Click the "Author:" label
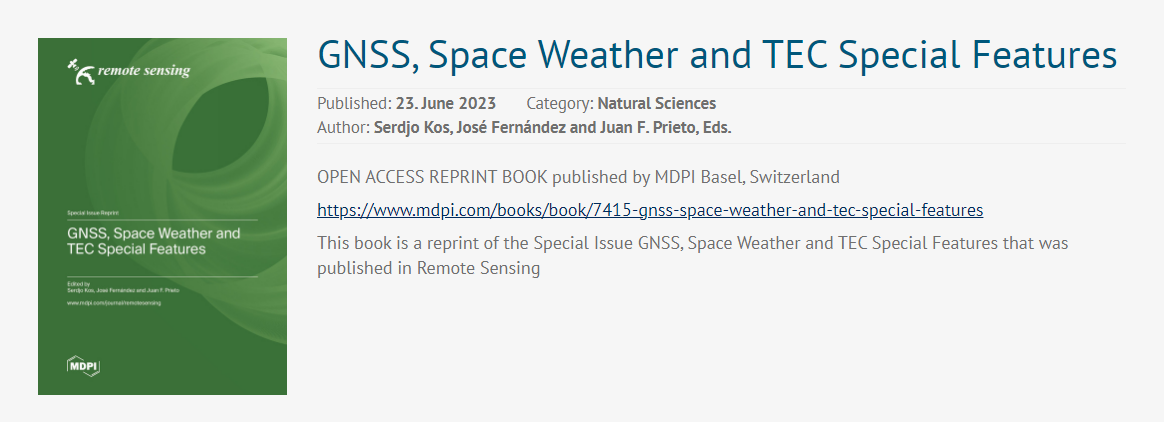 [x=343, y=127]
